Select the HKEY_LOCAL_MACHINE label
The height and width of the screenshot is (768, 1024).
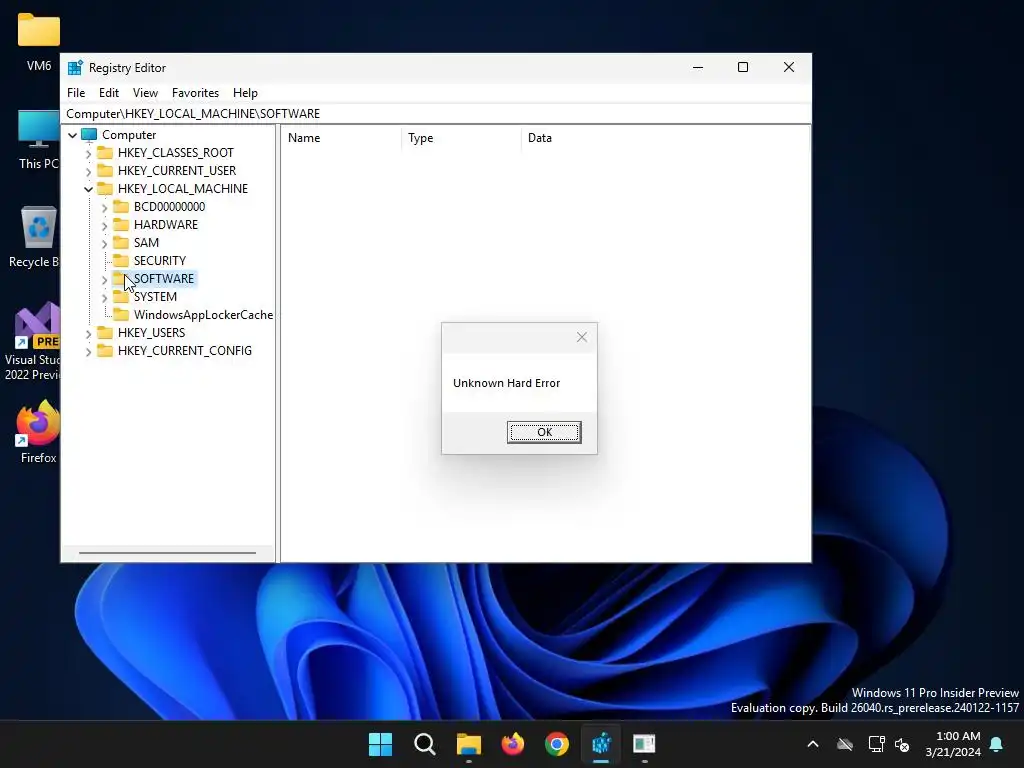[x=183, y=189]
